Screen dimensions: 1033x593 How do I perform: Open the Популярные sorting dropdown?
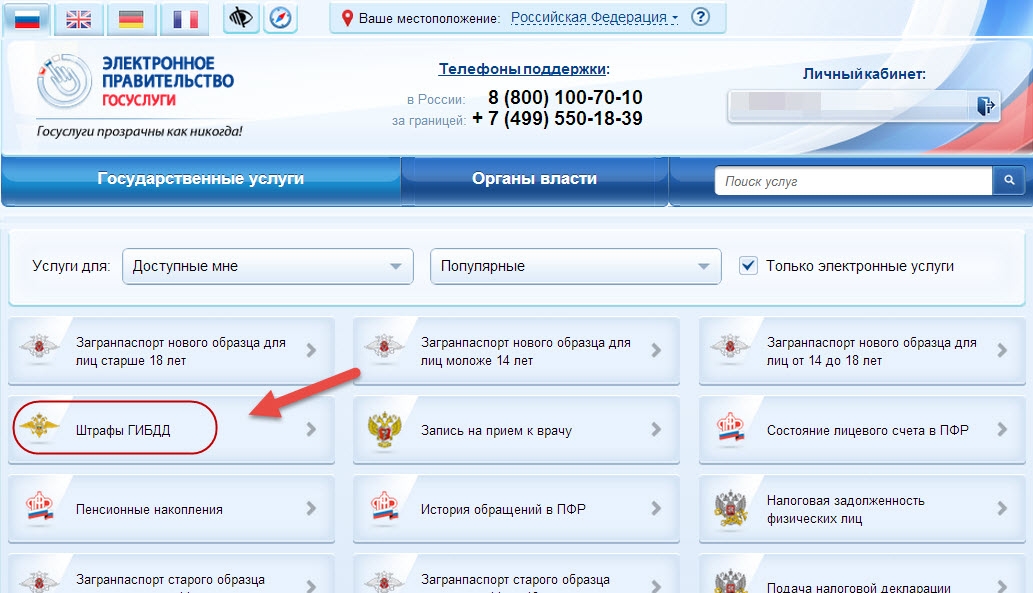(x=576, y=266)
